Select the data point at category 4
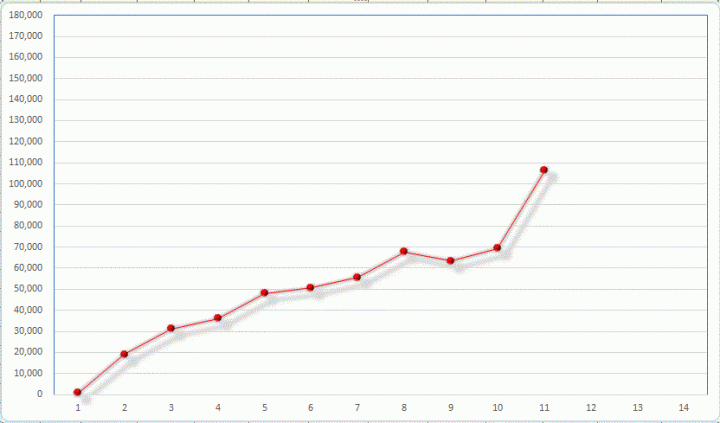 tap(218, 318)
